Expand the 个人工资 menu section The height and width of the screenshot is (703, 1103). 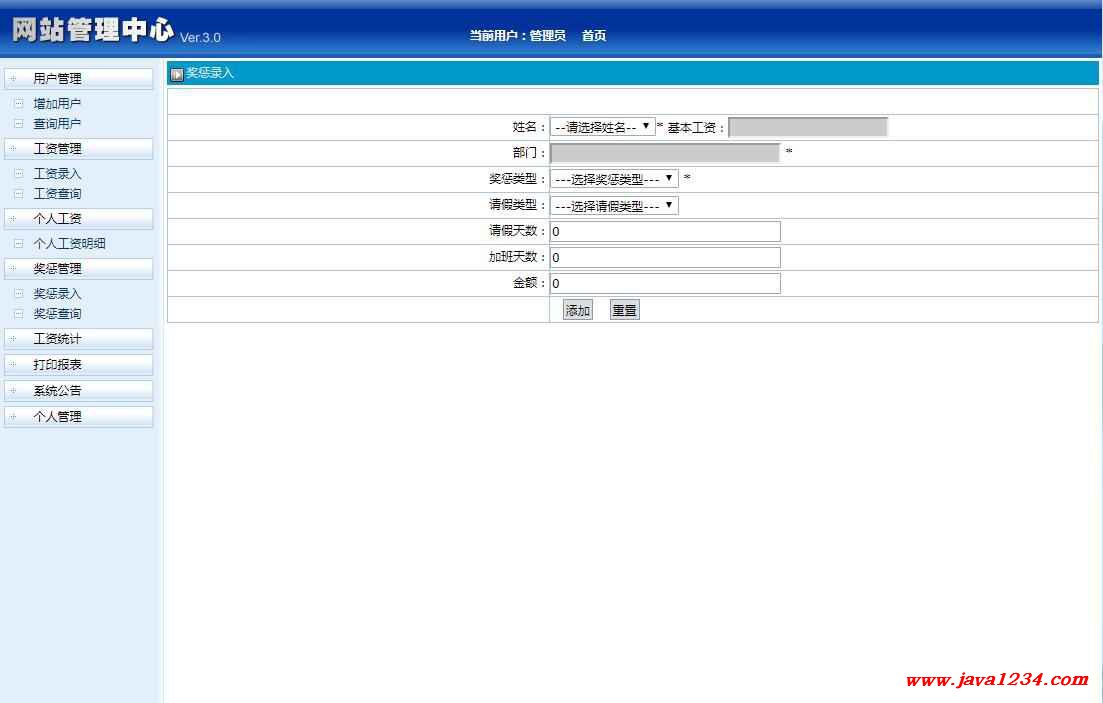pos(78,219)
